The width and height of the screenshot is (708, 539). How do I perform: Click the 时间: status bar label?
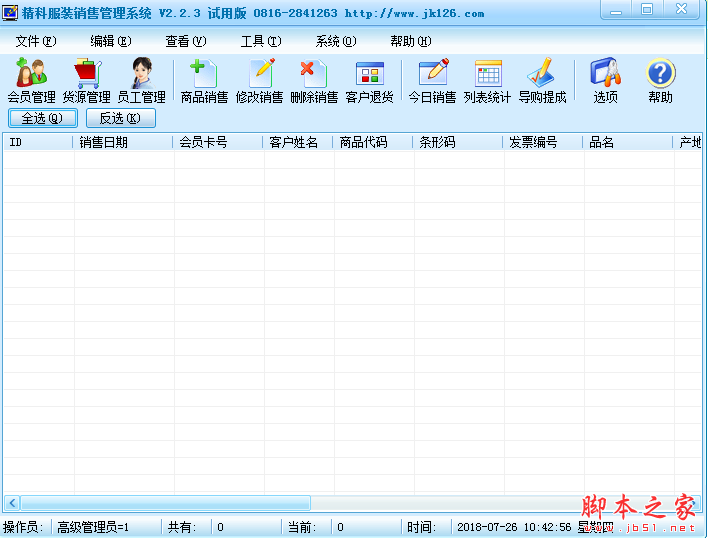[x=422, y=527]
